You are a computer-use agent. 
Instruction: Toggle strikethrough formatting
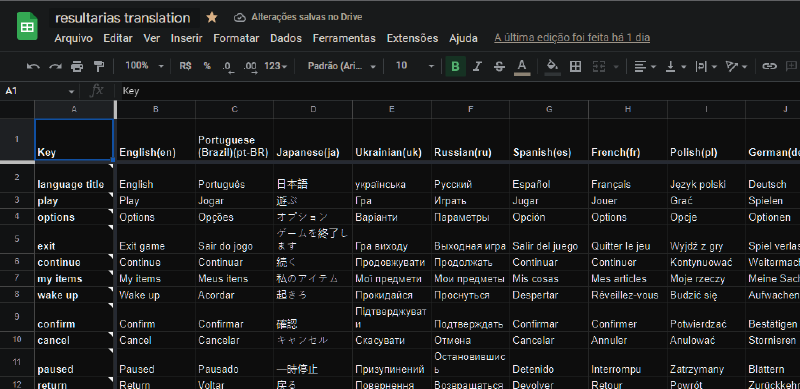(x=499, y=66)
